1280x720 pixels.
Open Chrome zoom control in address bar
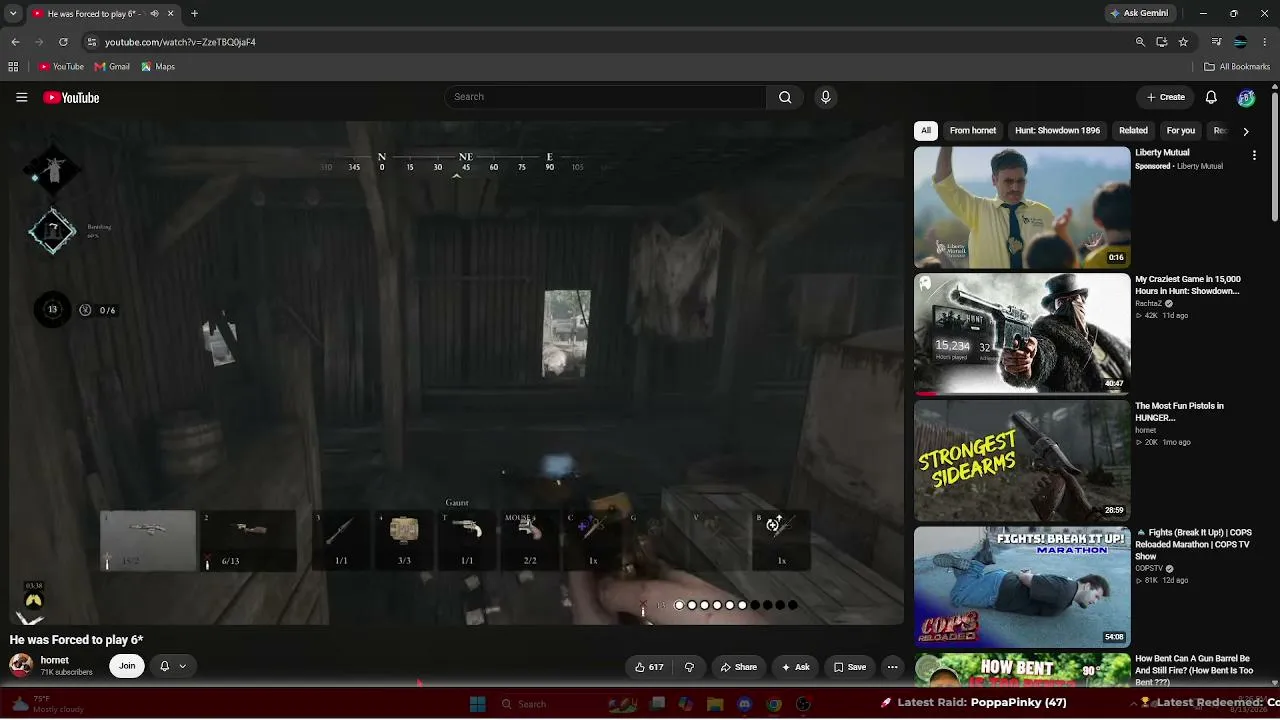1140,42
